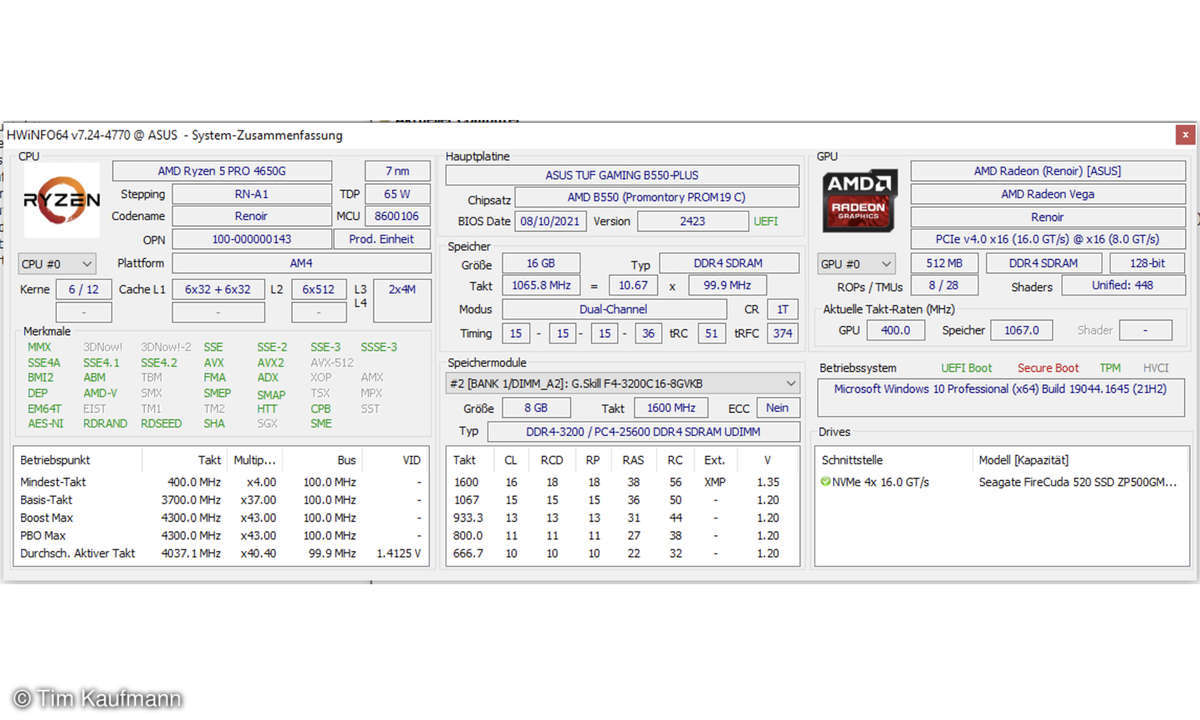Click the 6 / 12 cores field

tap(83, 289)
